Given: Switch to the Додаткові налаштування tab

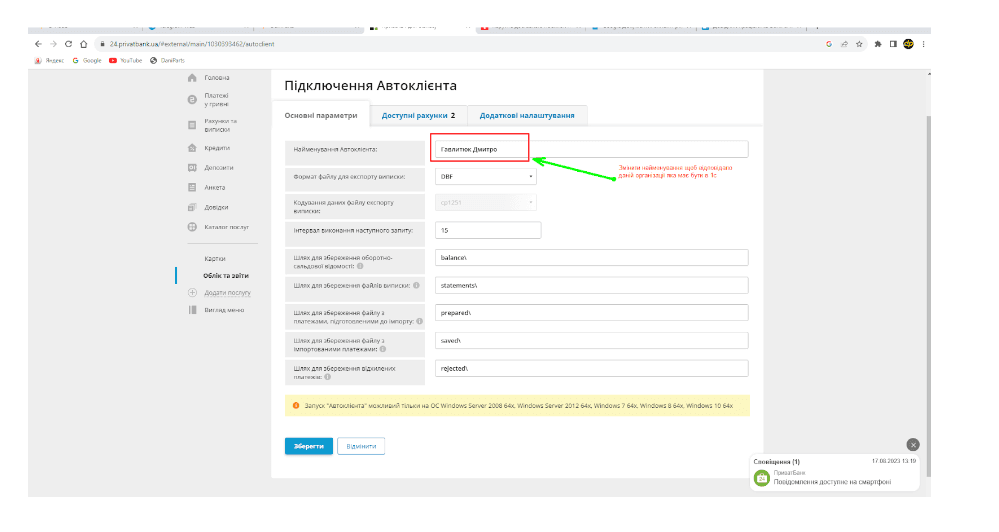Looking at the screenshot, I should (526, 115).
